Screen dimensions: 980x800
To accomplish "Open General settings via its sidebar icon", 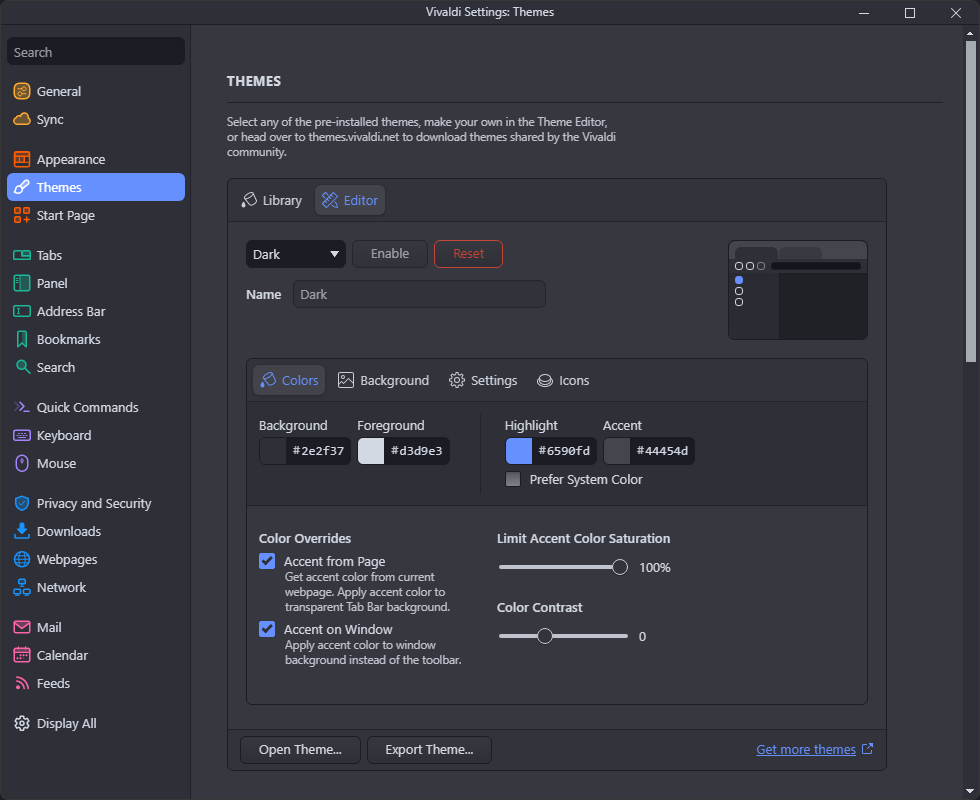I will click(x=22, y=91).
